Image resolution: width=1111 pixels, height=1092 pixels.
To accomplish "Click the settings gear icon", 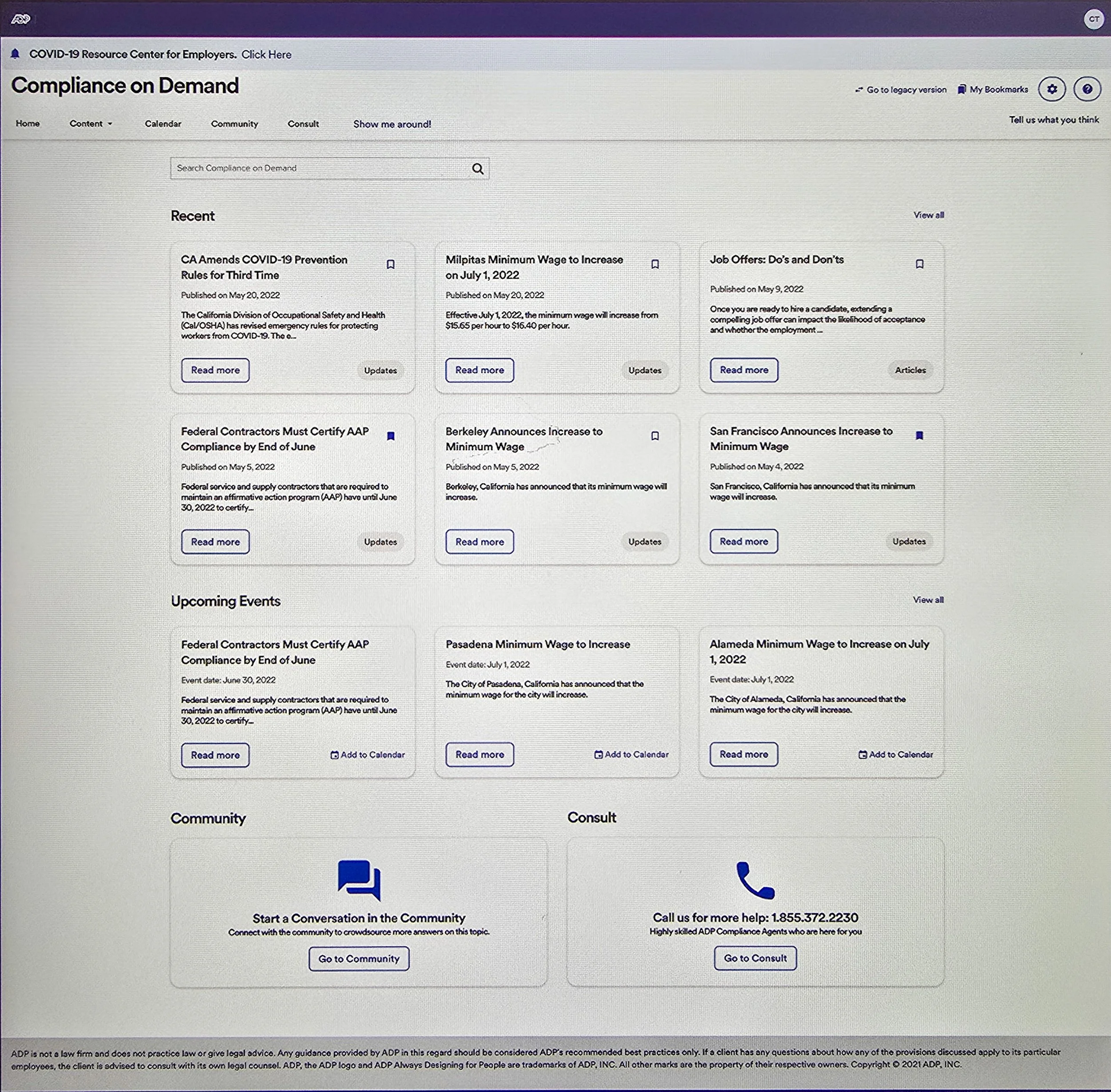I will click(x=1051, y=89).
